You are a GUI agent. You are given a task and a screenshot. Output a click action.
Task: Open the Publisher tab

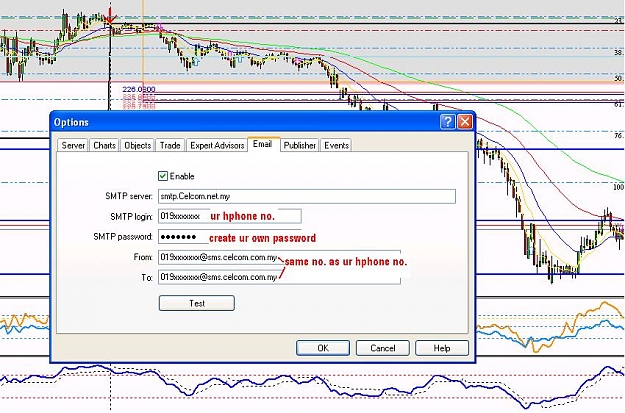pyautogui.click(x=299, y=146)
